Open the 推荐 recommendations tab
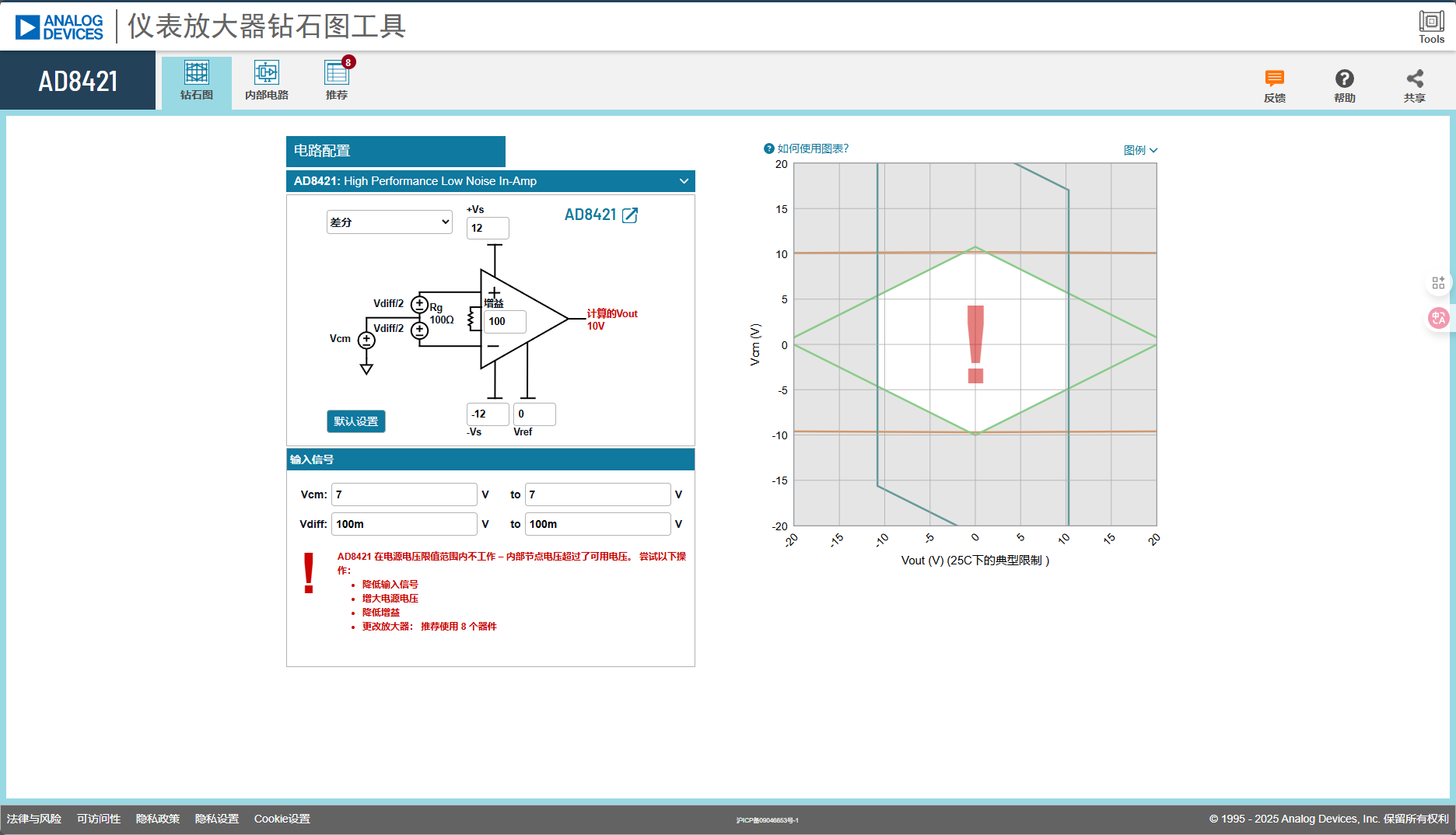Image resolution: width=1456 pixels, height=835 pixels. pos(337,82)
